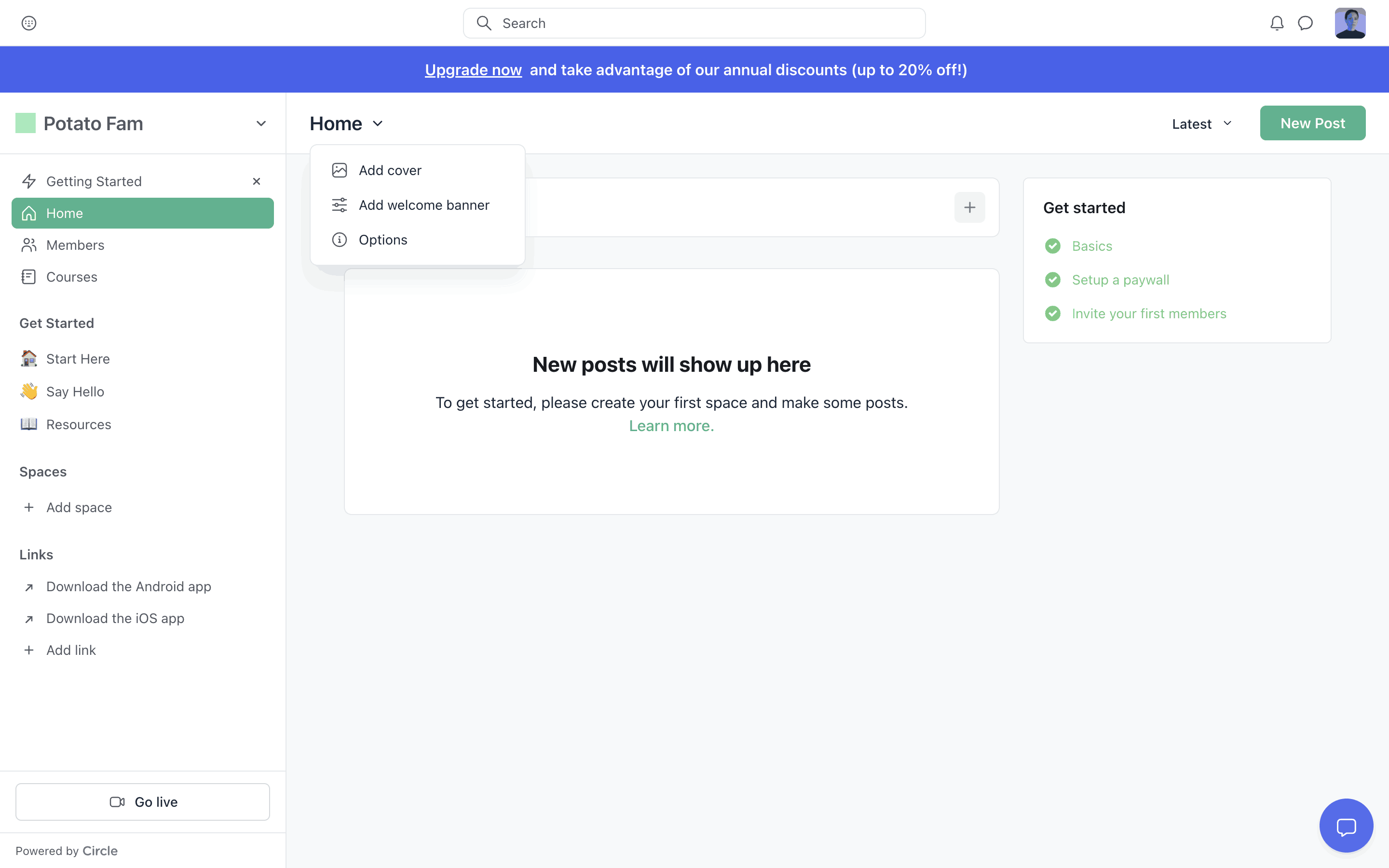Click the Circle link in Powered by footer
Image resolution: width=1389 pixels, height=868 pixels.
click(x=100, y=851)
